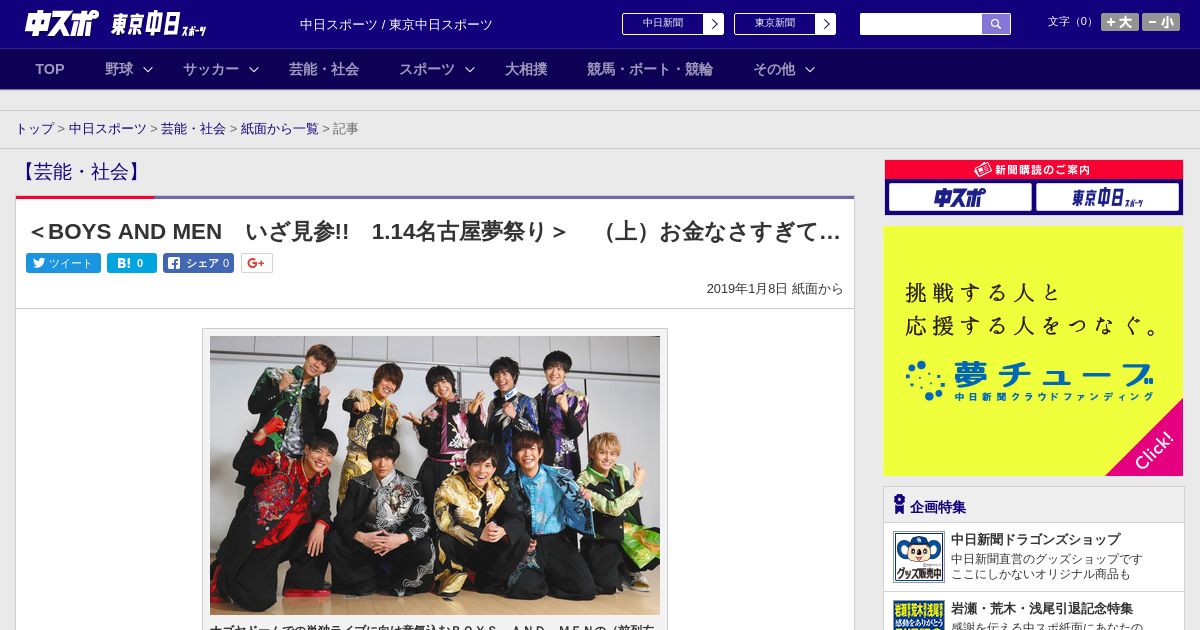Screen dimensions: 1200x630
Task: Open the その他 menu item
Action: coord(774,69)
